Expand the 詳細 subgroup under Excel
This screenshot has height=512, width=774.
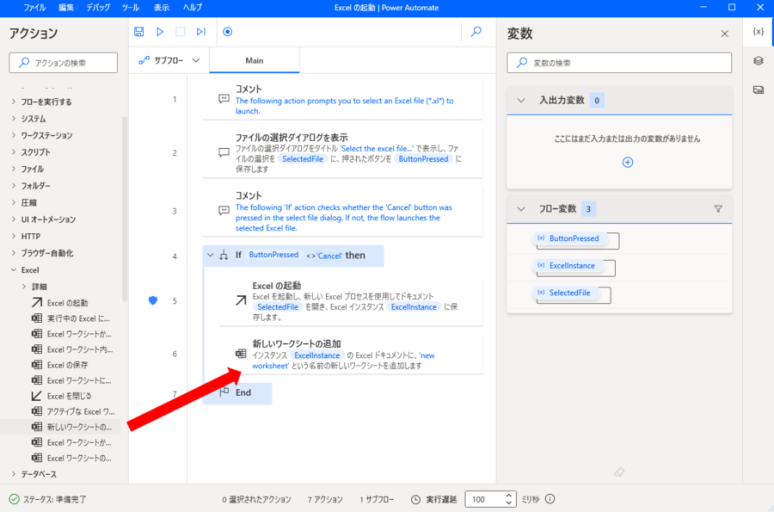pyautogui.click(x=24, y=286)
